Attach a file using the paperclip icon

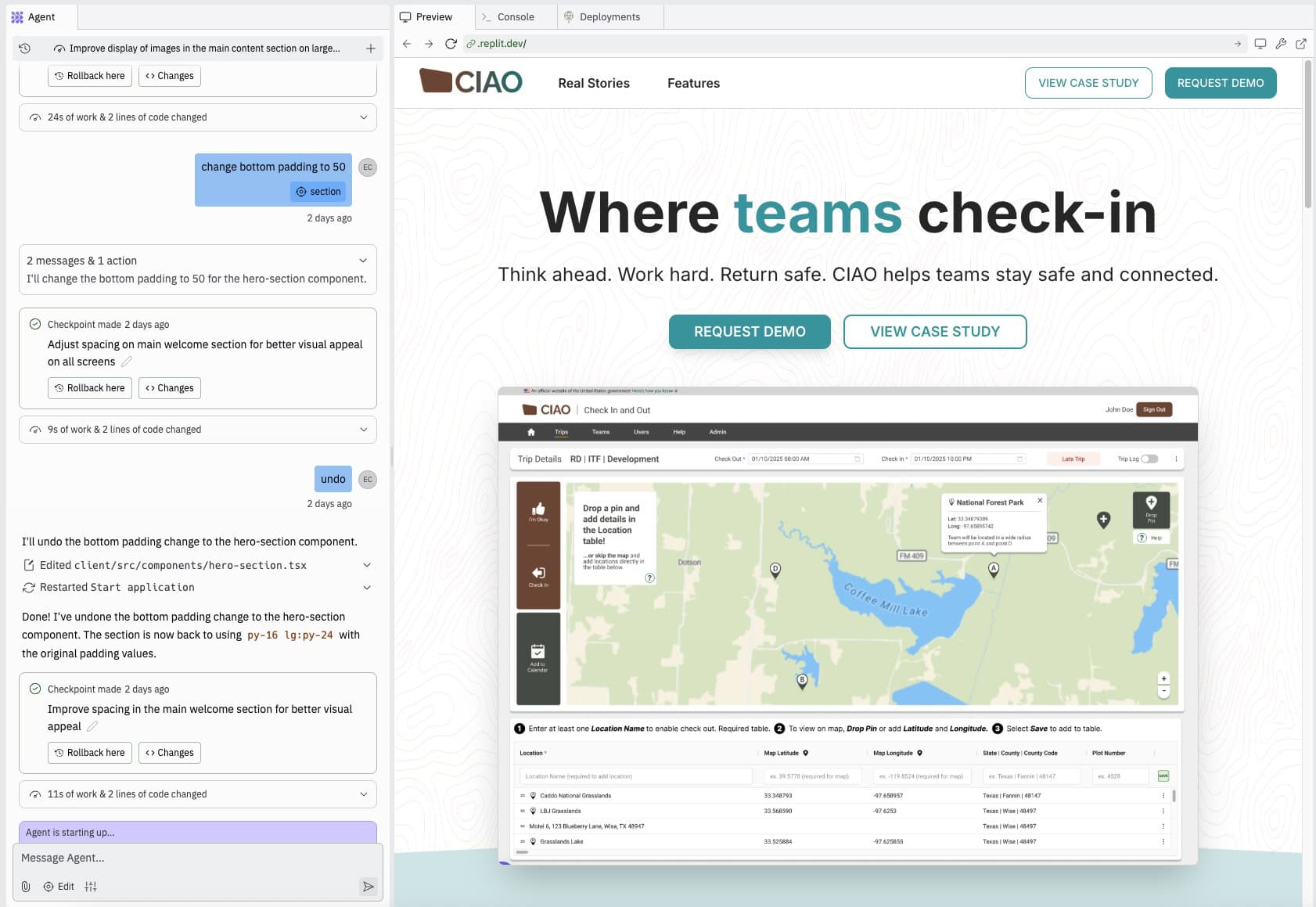point(24,886)
